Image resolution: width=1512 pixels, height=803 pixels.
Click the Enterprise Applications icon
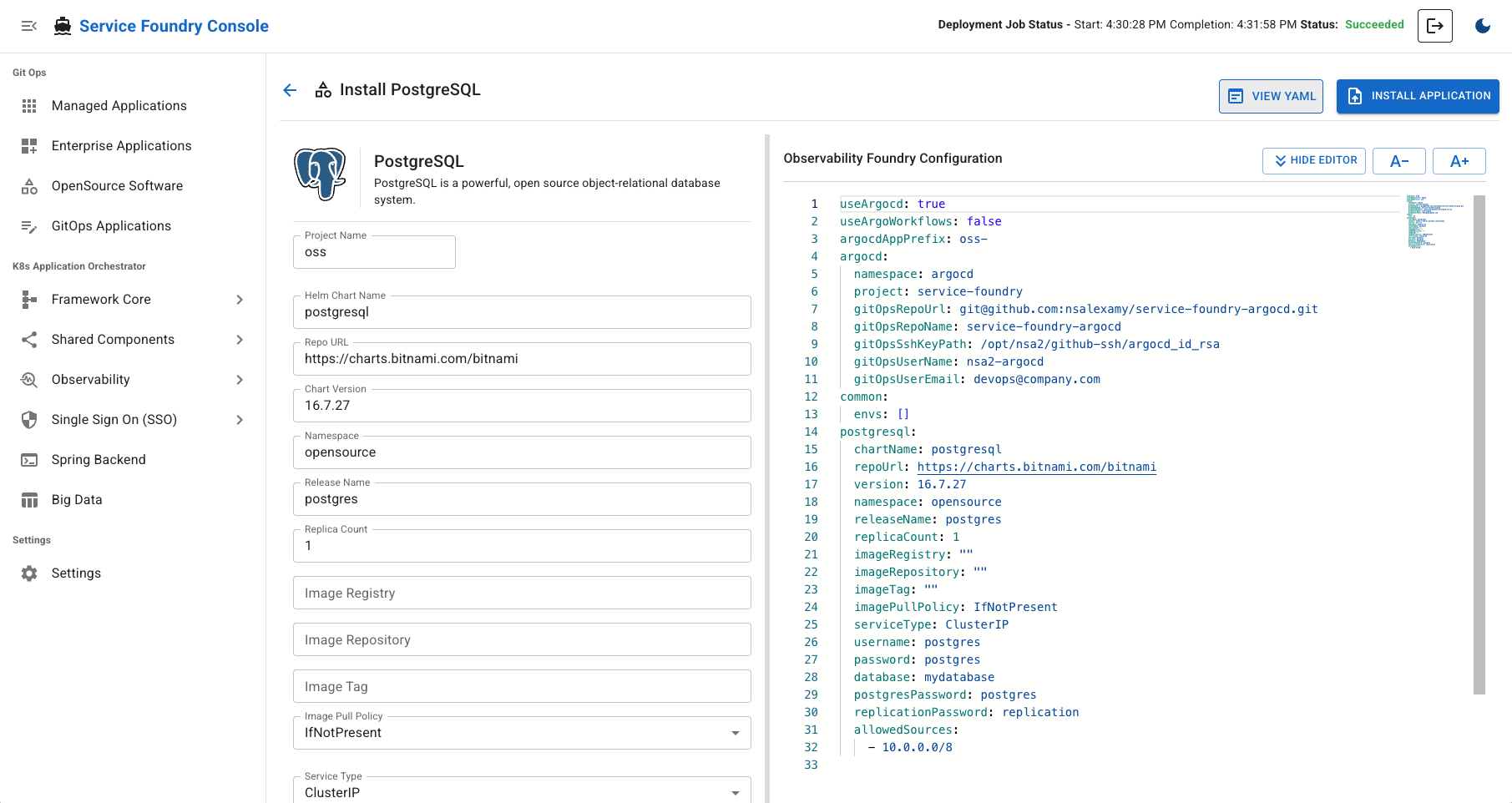[29, 146]
